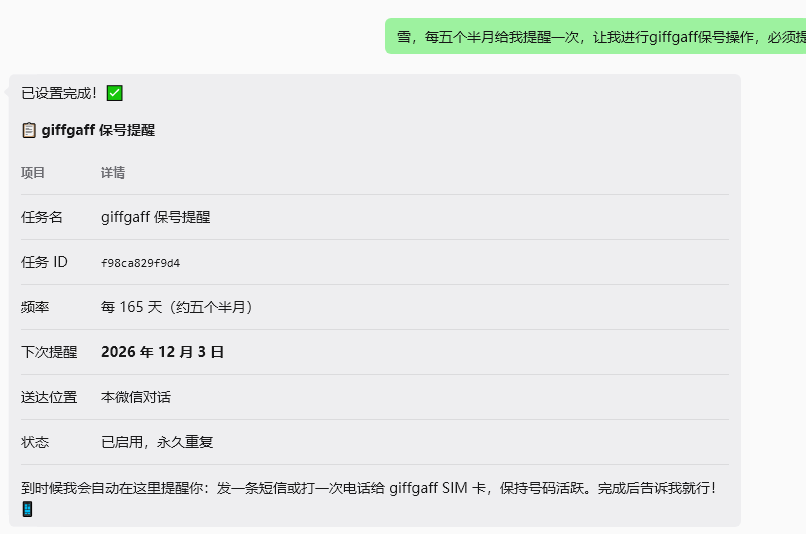Click the task ID 'f98ca829f9d4'

pyautogui.click(x=140, y=263)
